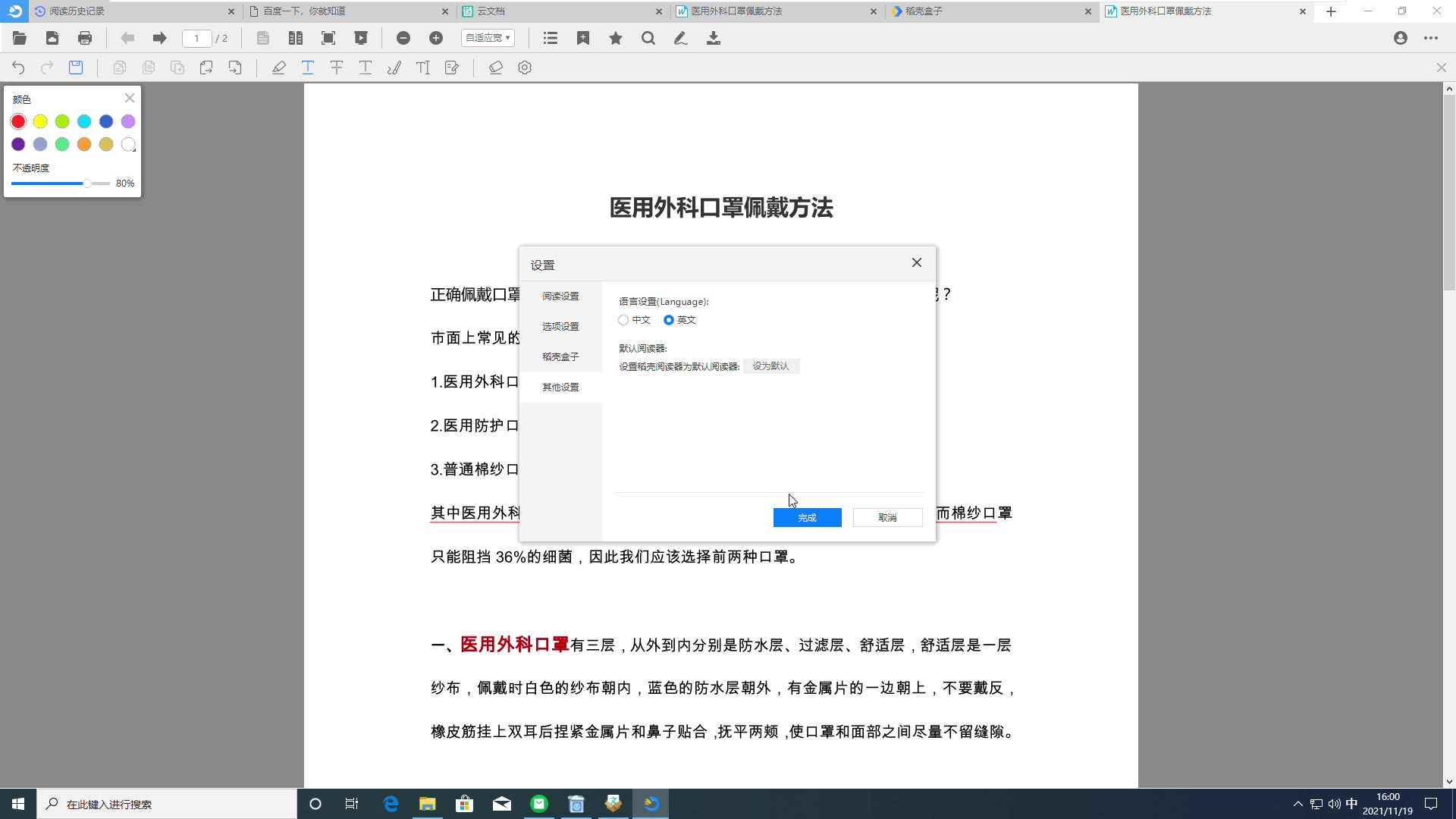
Task: Open the 自适应宽 zoom dropdown
Action: point(488,38)
